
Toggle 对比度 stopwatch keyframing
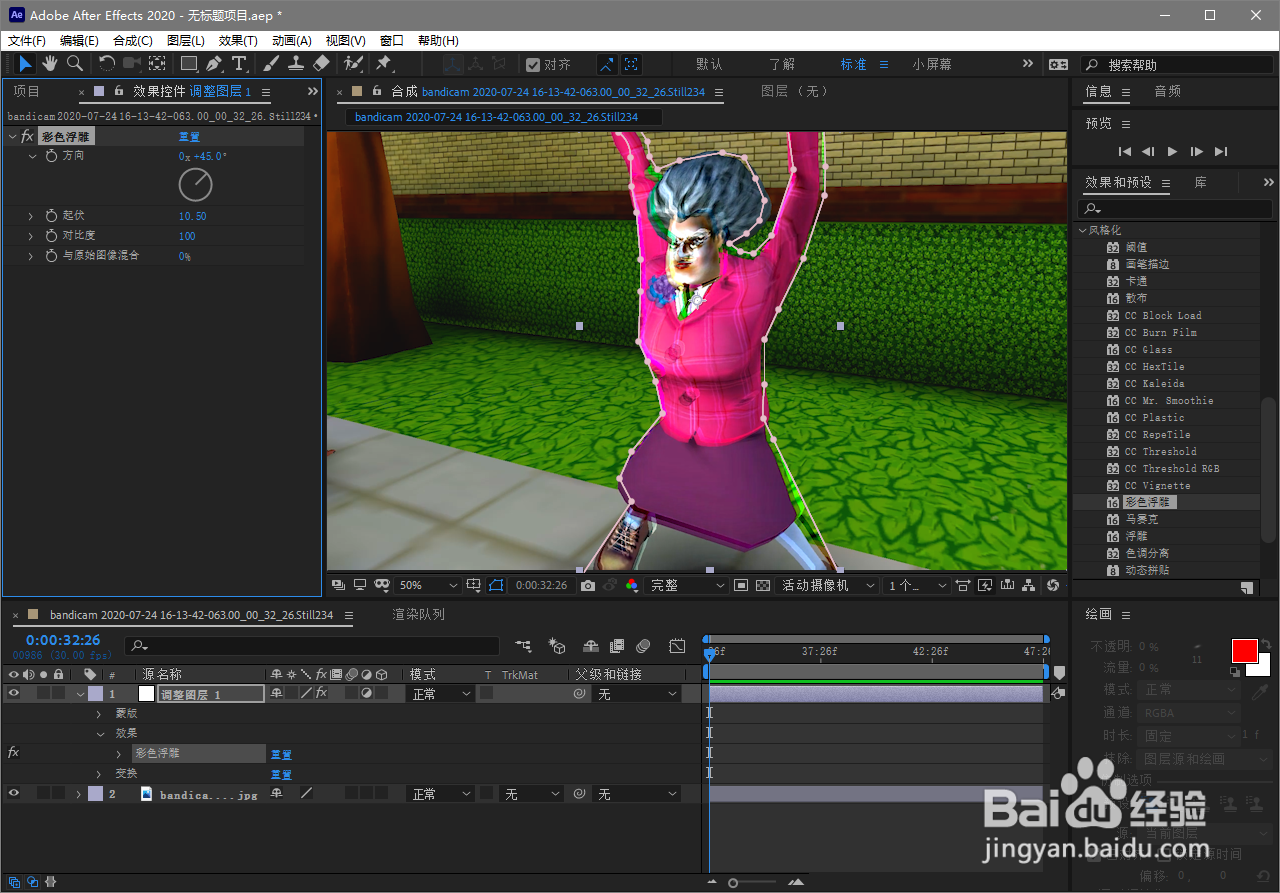tap(52, 236)
